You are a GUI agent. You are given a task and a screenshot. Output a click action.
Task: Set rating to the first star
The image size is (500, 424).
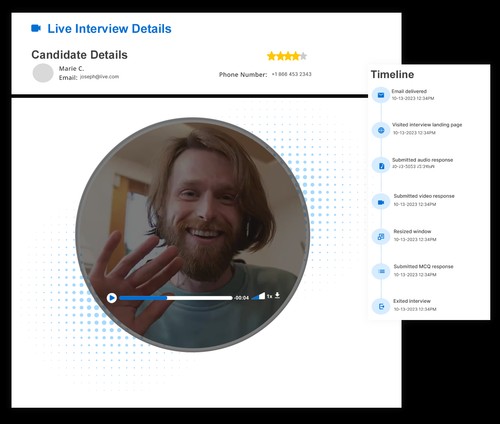pos(271,56)
